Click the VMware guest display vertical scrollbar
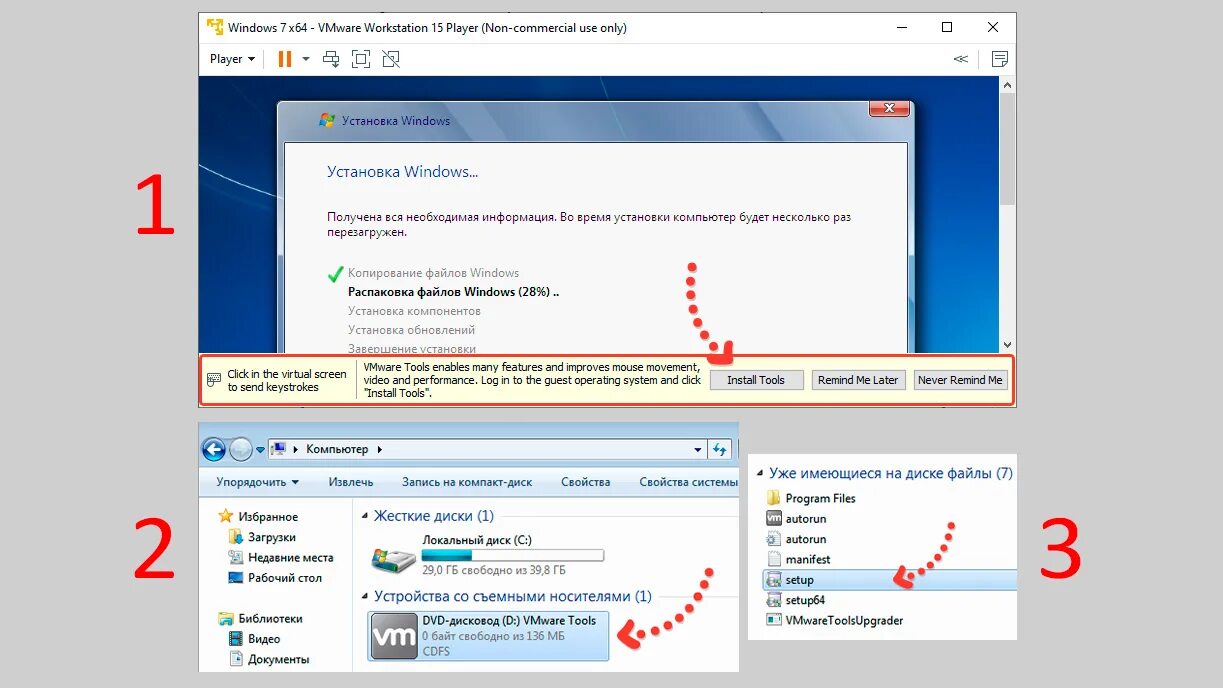1223x688 pixels. pos(1007,150)
